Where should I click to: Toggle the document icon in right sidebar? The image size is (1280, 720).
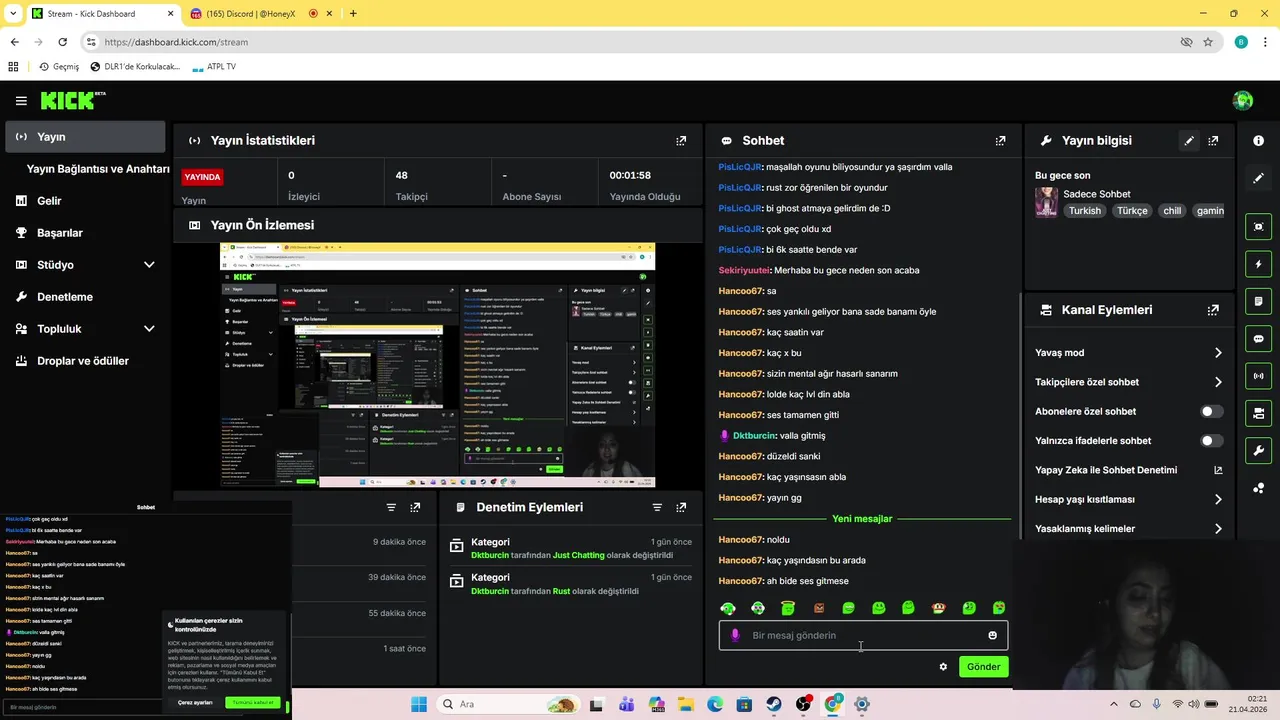(1259, 301)
